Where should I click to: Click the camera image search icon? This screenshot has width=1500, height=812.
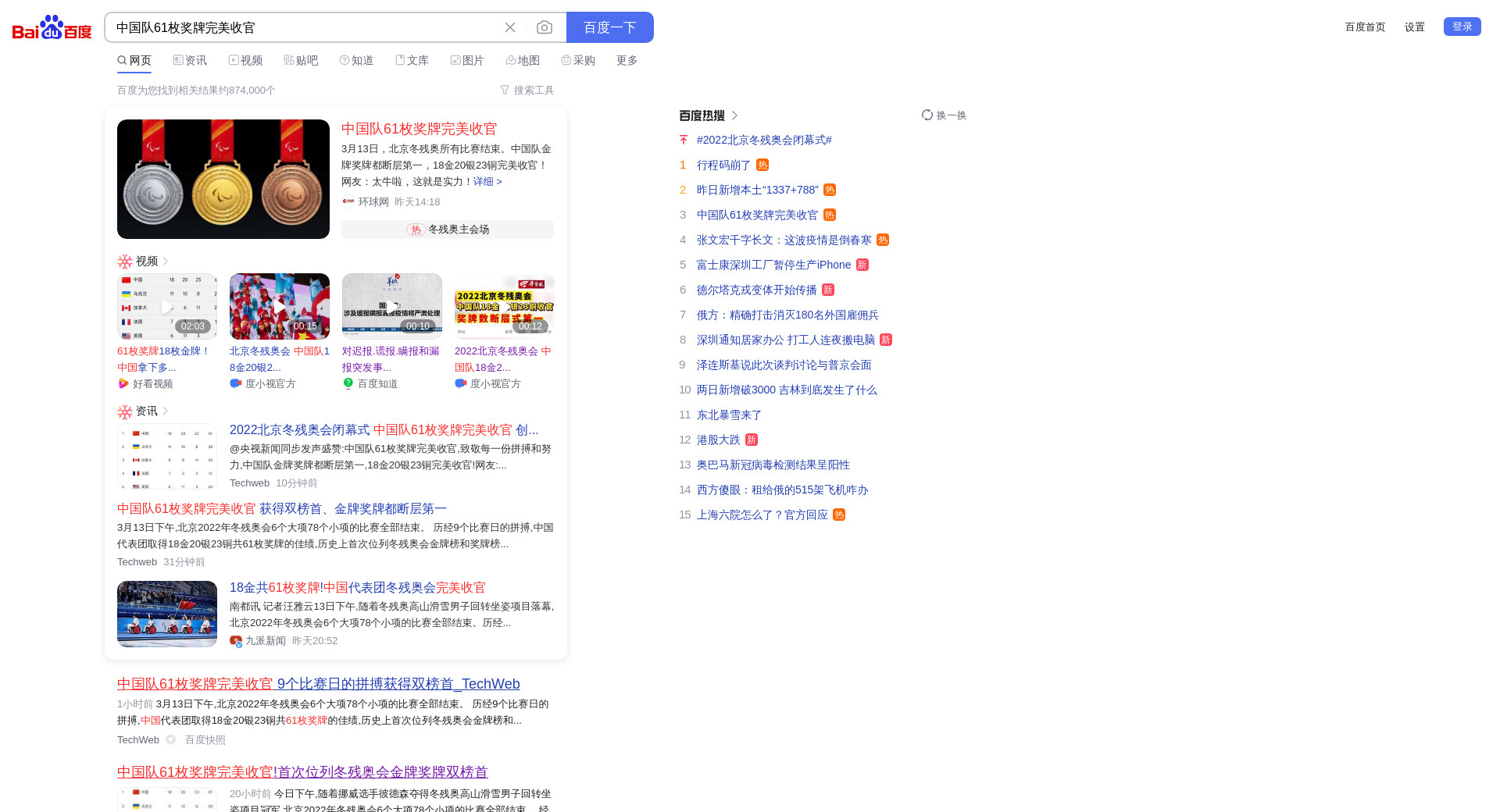click(545, 27)
